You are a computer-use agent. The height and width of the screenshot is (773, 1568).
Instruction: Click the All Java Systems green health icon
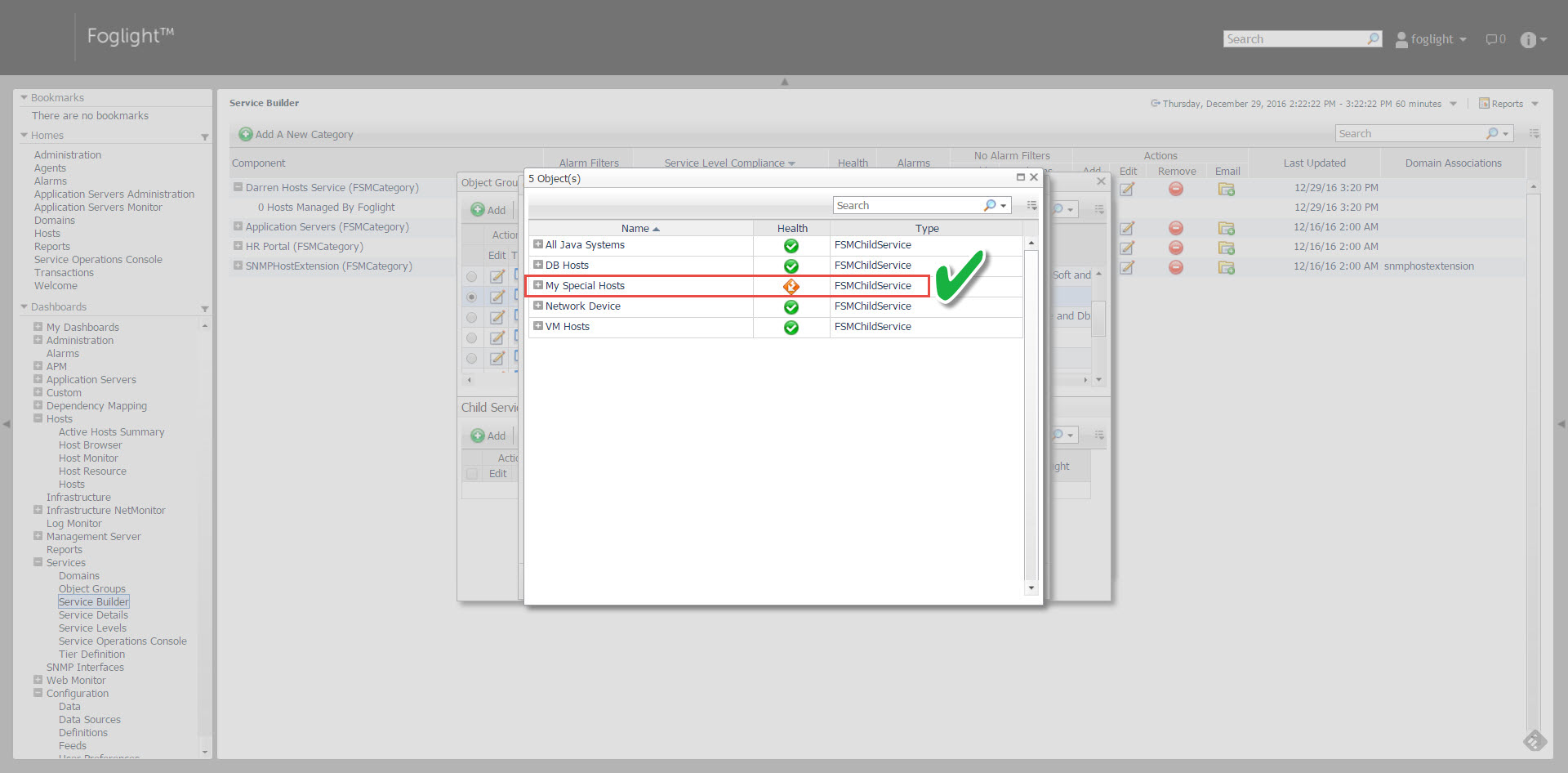tap(791, 246)
